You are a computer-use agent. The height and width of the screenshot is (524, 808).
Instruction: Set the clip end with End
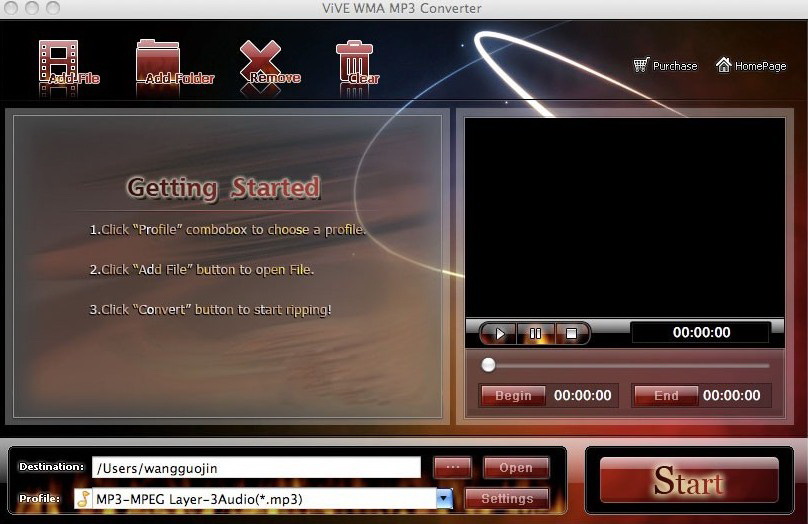point(666,396)
